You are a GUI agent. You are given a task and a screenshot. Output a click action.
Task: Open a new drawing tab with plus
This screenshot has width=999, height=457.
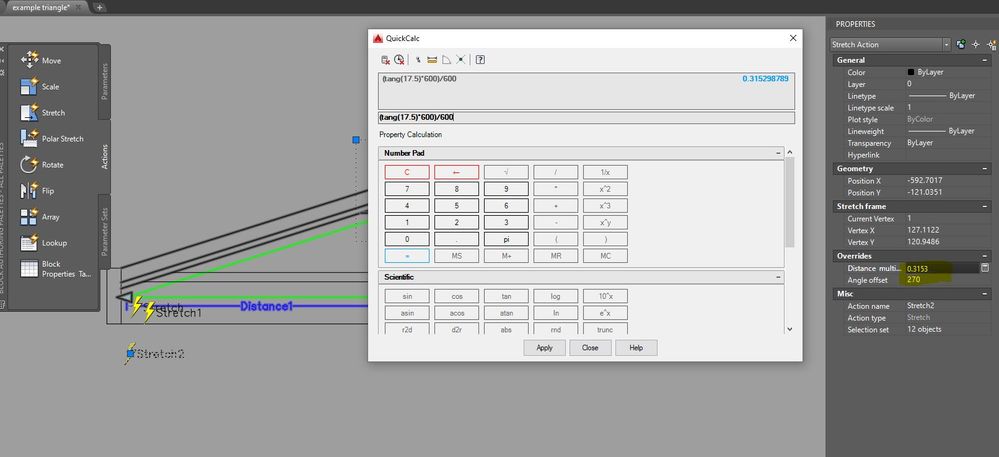(x=99, y=7)
